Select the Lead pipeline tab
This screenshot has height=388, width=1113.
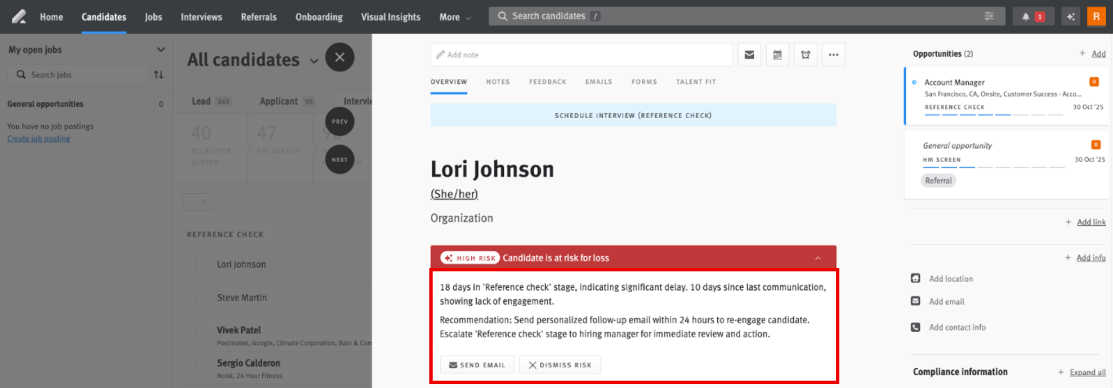point(212,101)
